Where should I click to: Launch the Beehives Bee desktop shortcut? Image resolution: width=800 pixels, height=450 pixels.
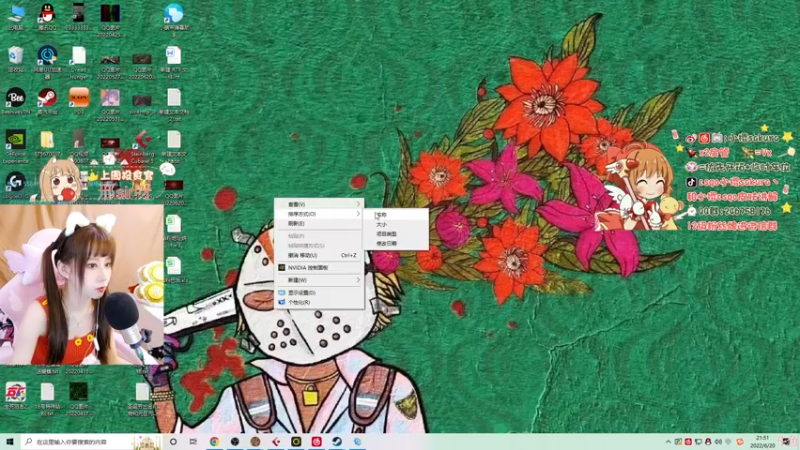click(x=16, y=101)
